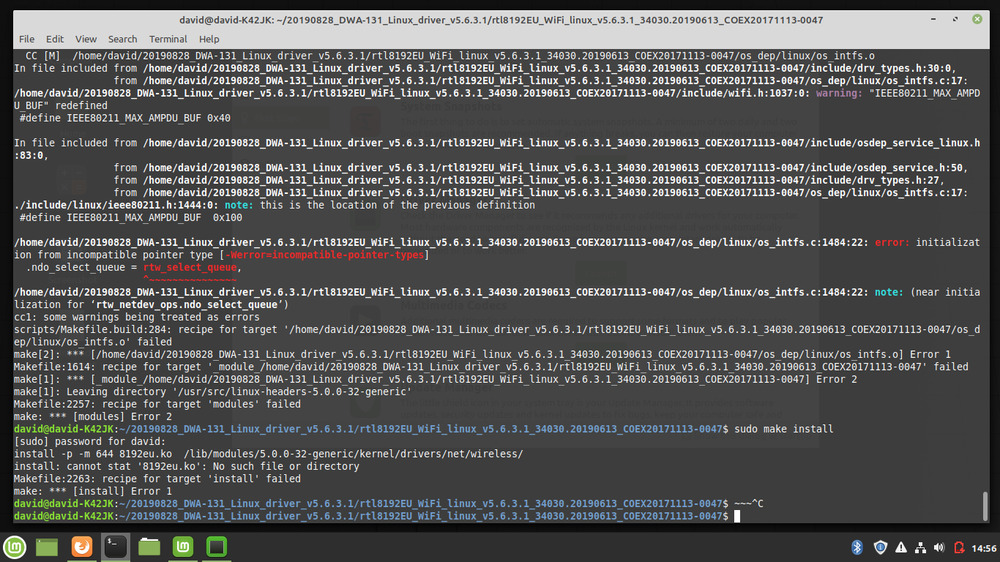Select the Terminal taskbar icon
The image size is (1000, 562).
(x=116, y=547)
